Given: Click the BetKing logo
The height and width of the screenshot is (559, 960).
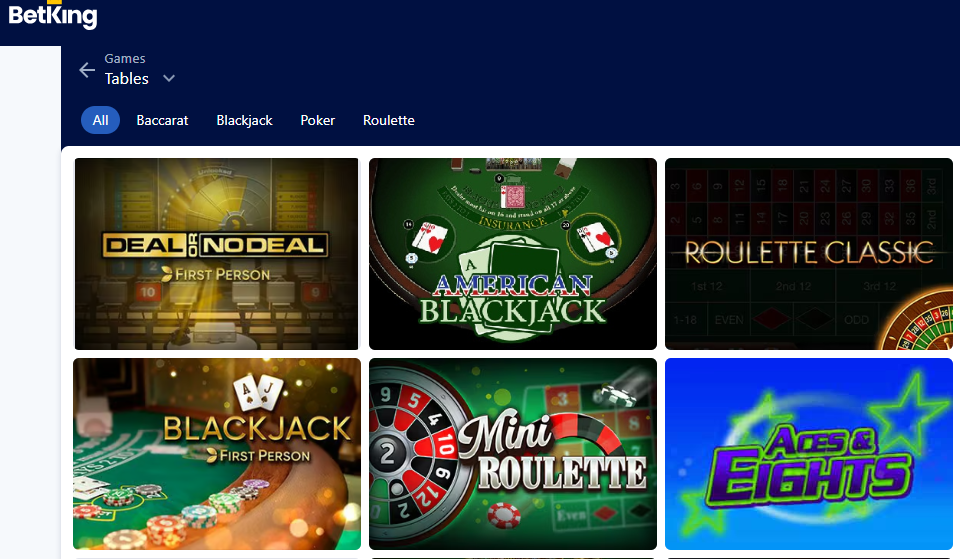Looking at the screenshot, I should (x=53, y=15).
